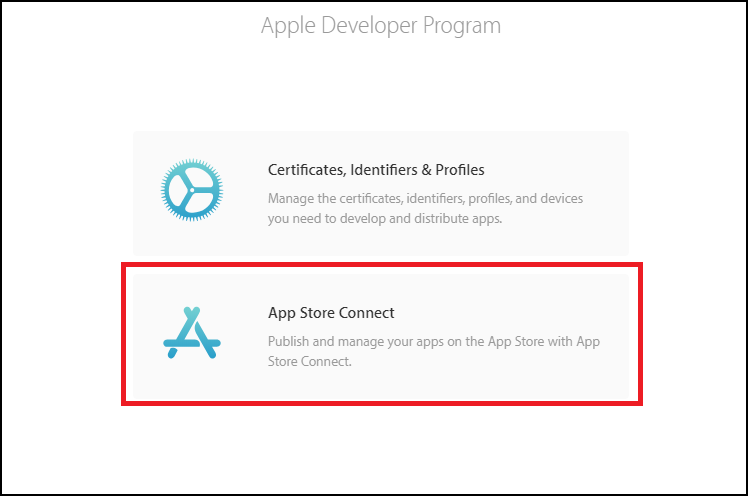This screenshot has width=748, height=496.
Task: Click the Apple Developer Program title
Action: 381,26
